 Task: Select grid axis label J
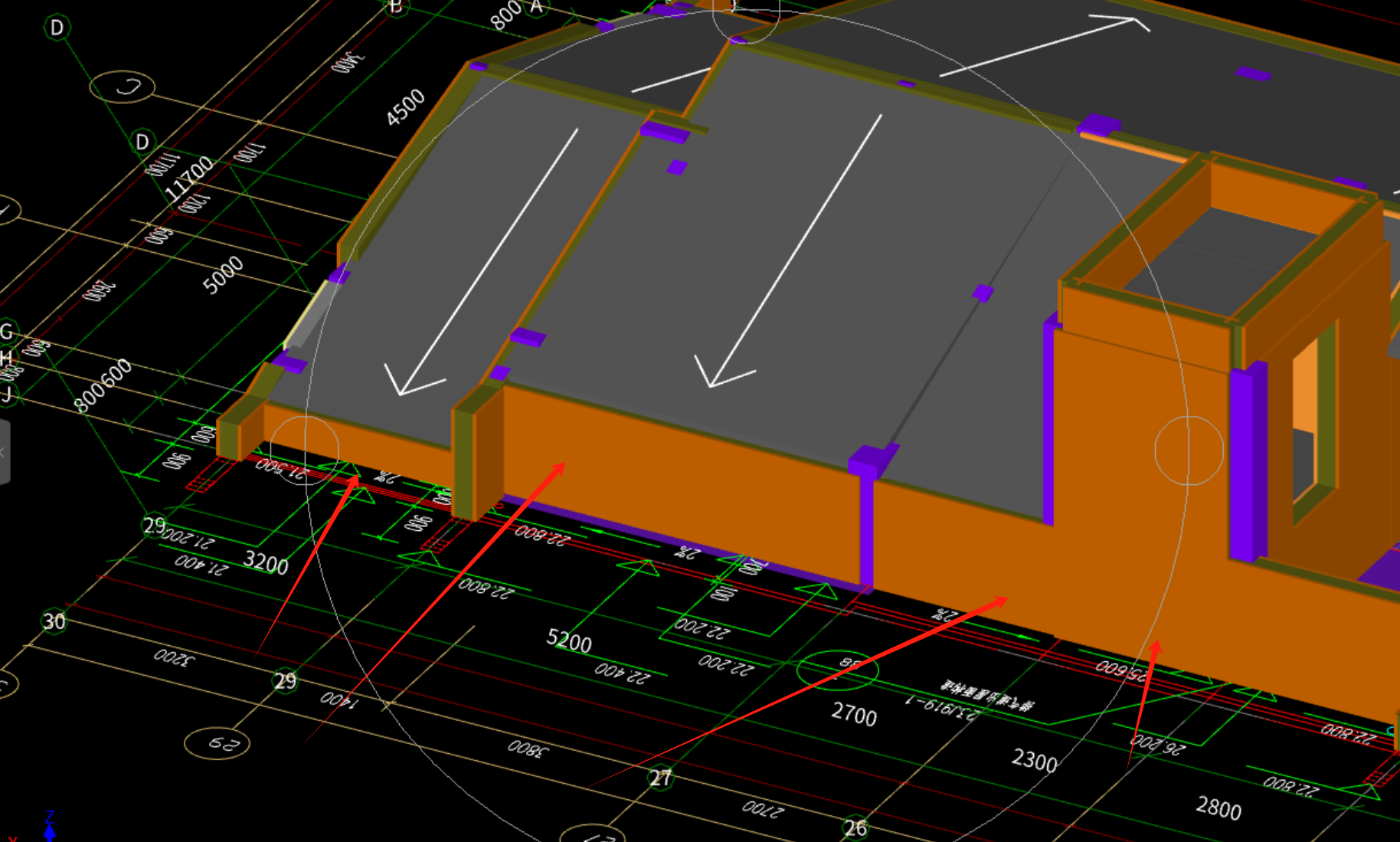click(x=6, y=394)
